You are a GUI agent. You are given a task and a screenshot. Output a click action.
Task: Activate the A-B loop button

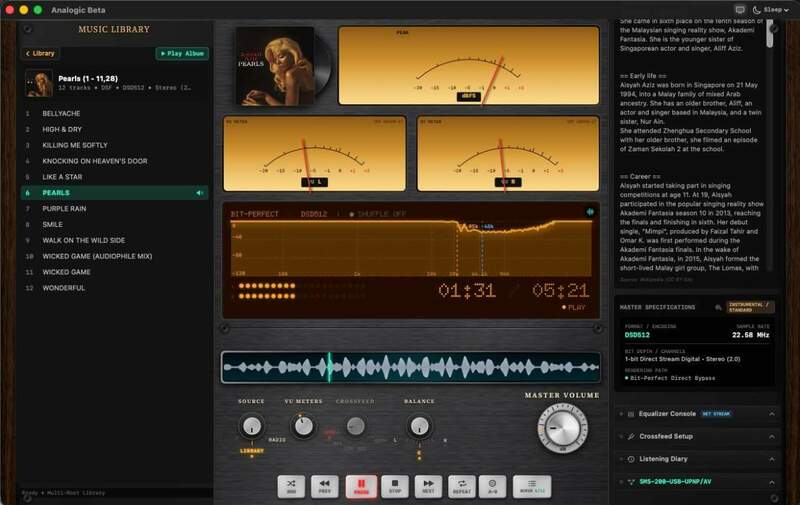[492, 486]
